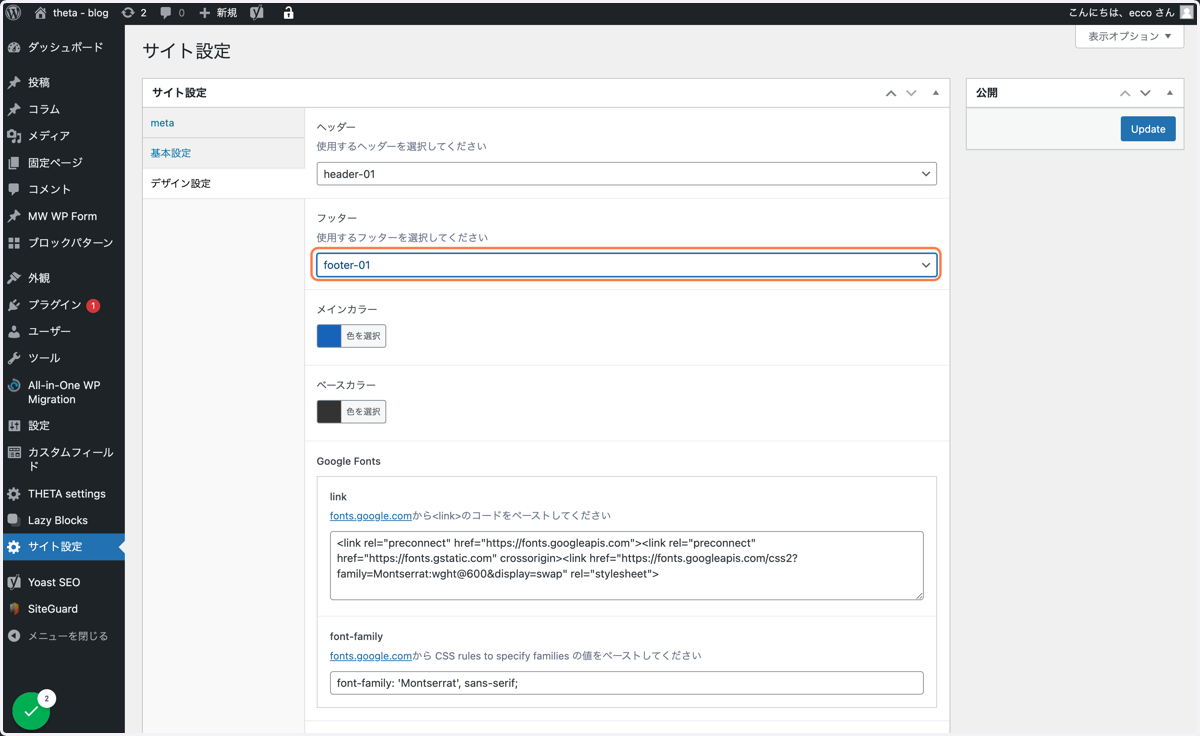Click the pin icon next to 投稿
Viewport: 1200px width, 736px height.
14,83
